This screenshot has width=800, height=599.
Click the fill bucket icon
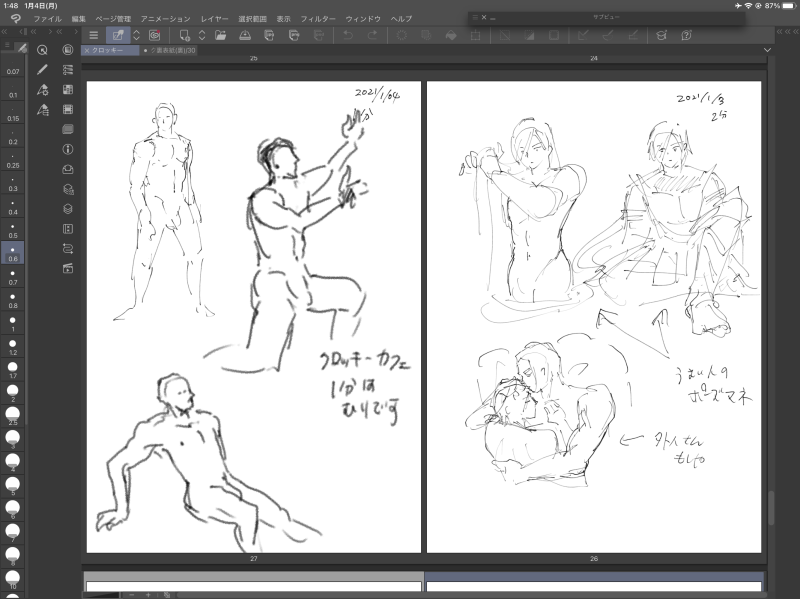click(x=451, y=35)
